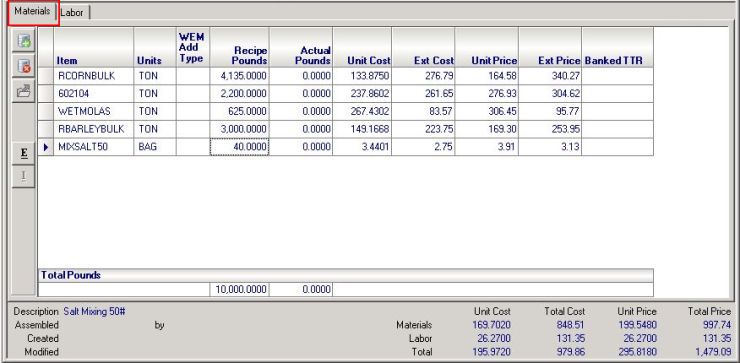Click the ext price 340.27 cell
This screenshot has width=740, height=363.
tap(550, 76)
